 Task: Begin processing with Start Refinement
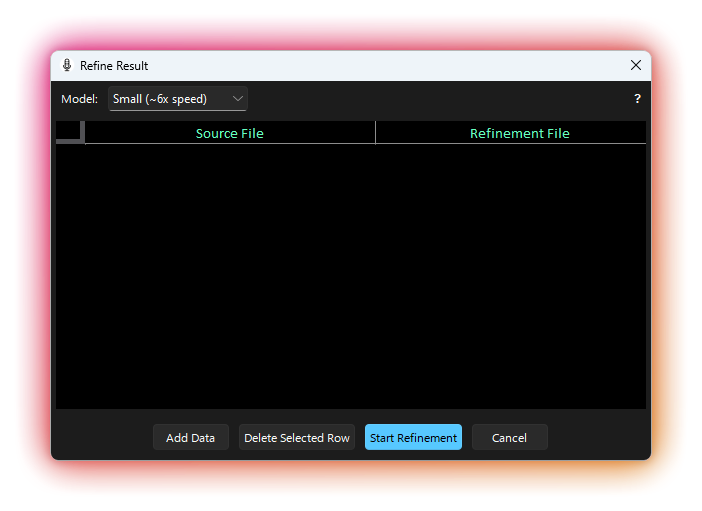pos(413,438)
